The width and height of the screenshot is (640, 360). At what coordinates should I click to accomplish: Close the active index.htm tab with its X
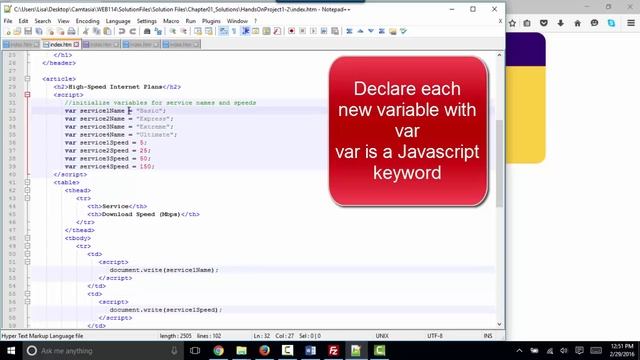tap(76, 44)
